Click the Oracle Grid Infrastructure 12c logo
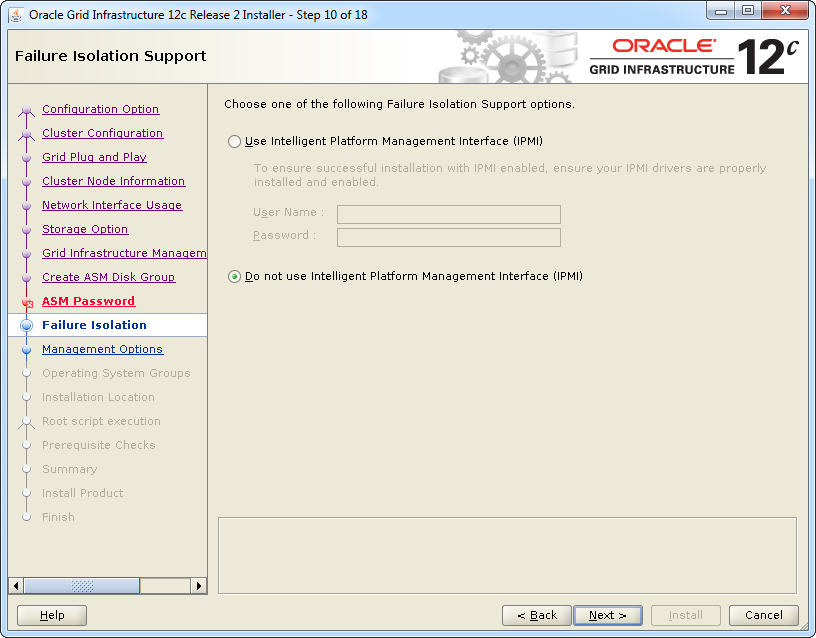 point(694,57)
